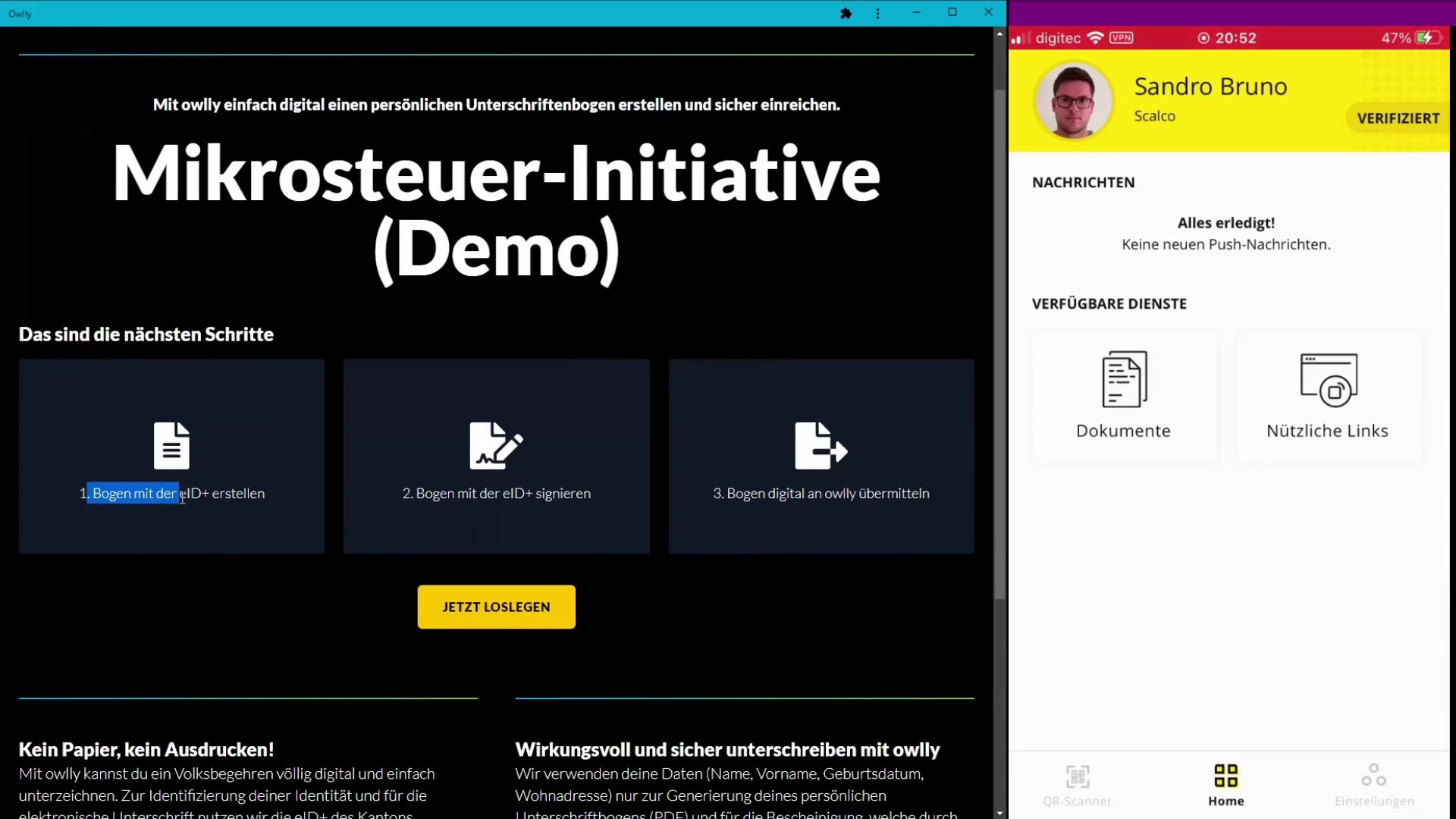The height and width of the screenshot is (819, 1456).
Task: Open the extensions puzzle icon in Owlly window
Action: click(846, 13)
